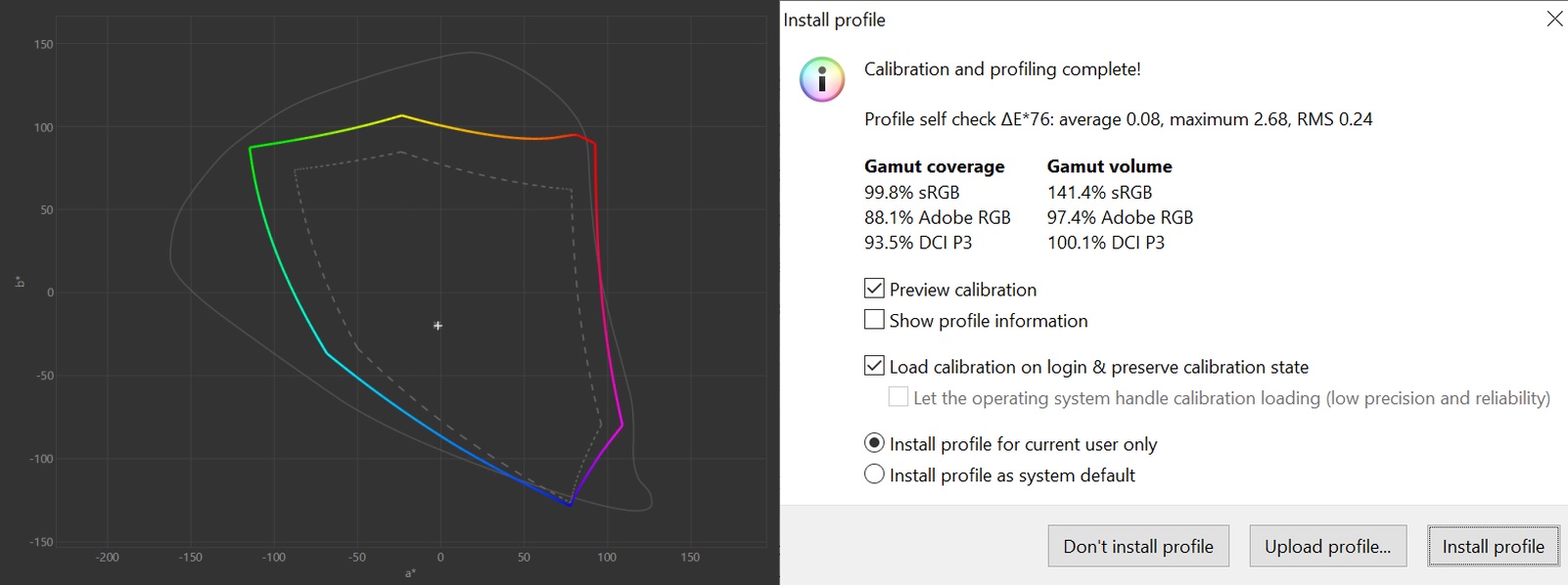Click the Gamut coverage heading
The height and width of the screenshot is (585, 1568).
[934, 166]
